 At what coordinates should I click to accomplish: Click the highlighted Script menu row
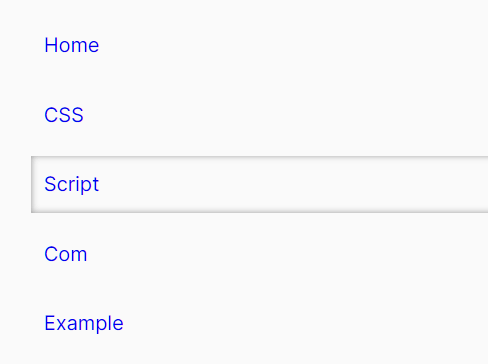click(260, 184)
